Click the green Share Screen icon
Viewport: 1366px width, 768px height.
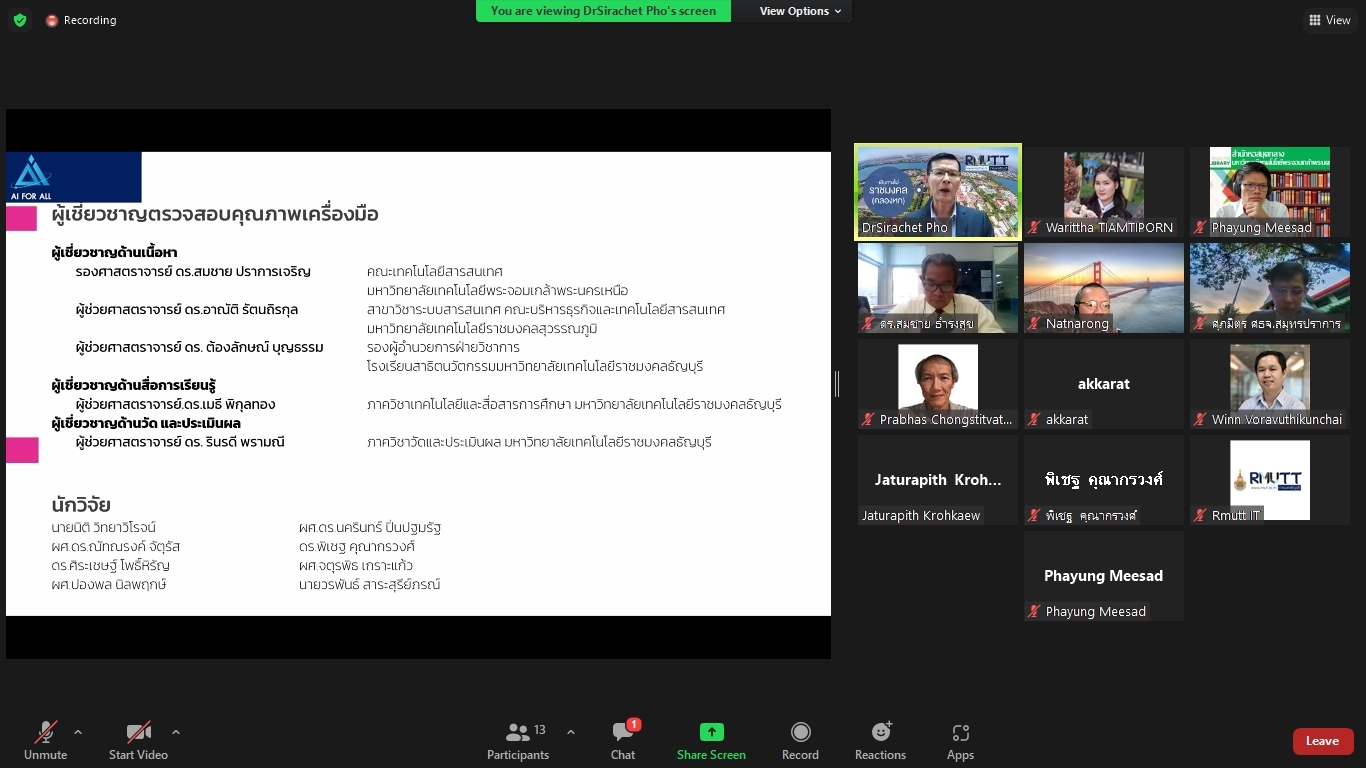click(x=711, y=732)
